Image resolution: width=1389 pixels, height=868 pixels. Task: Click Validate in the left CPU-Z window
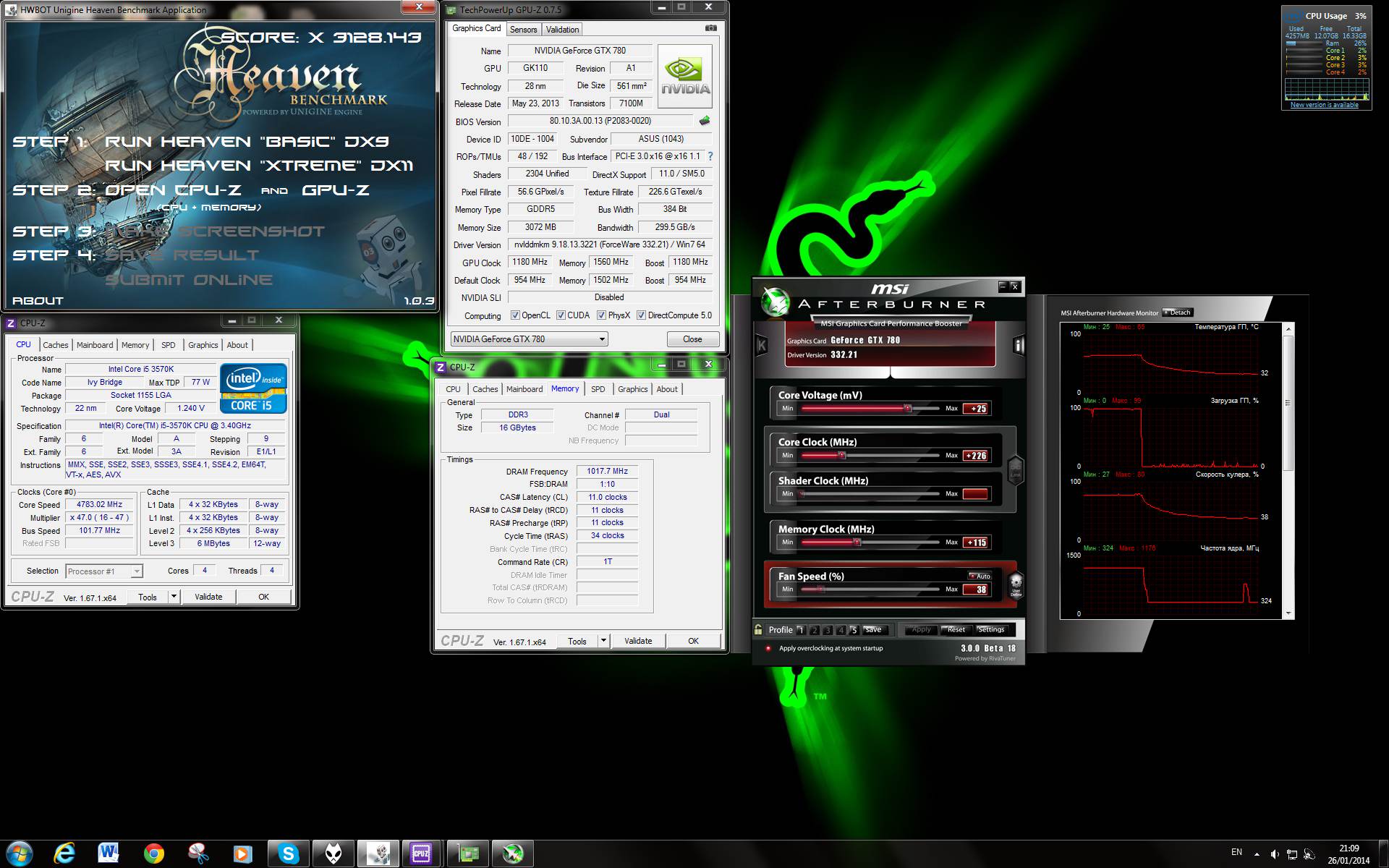pos(208,597)
